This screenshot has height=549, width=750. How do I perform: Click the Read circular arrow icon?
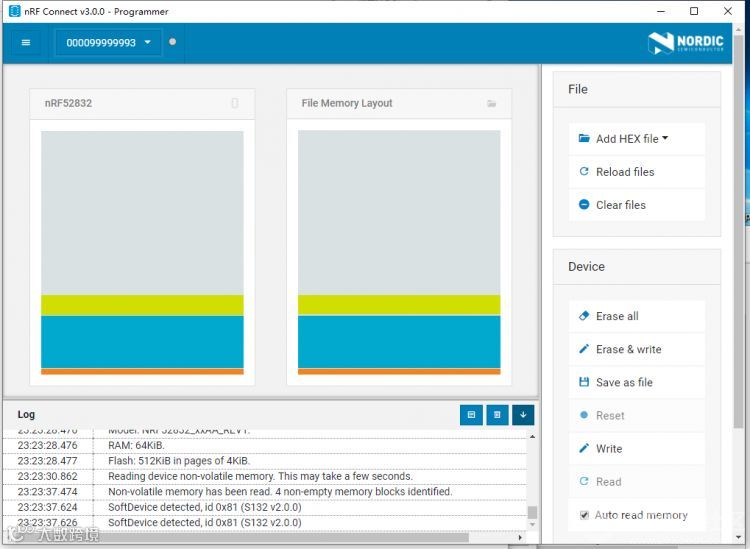(584, 481)
